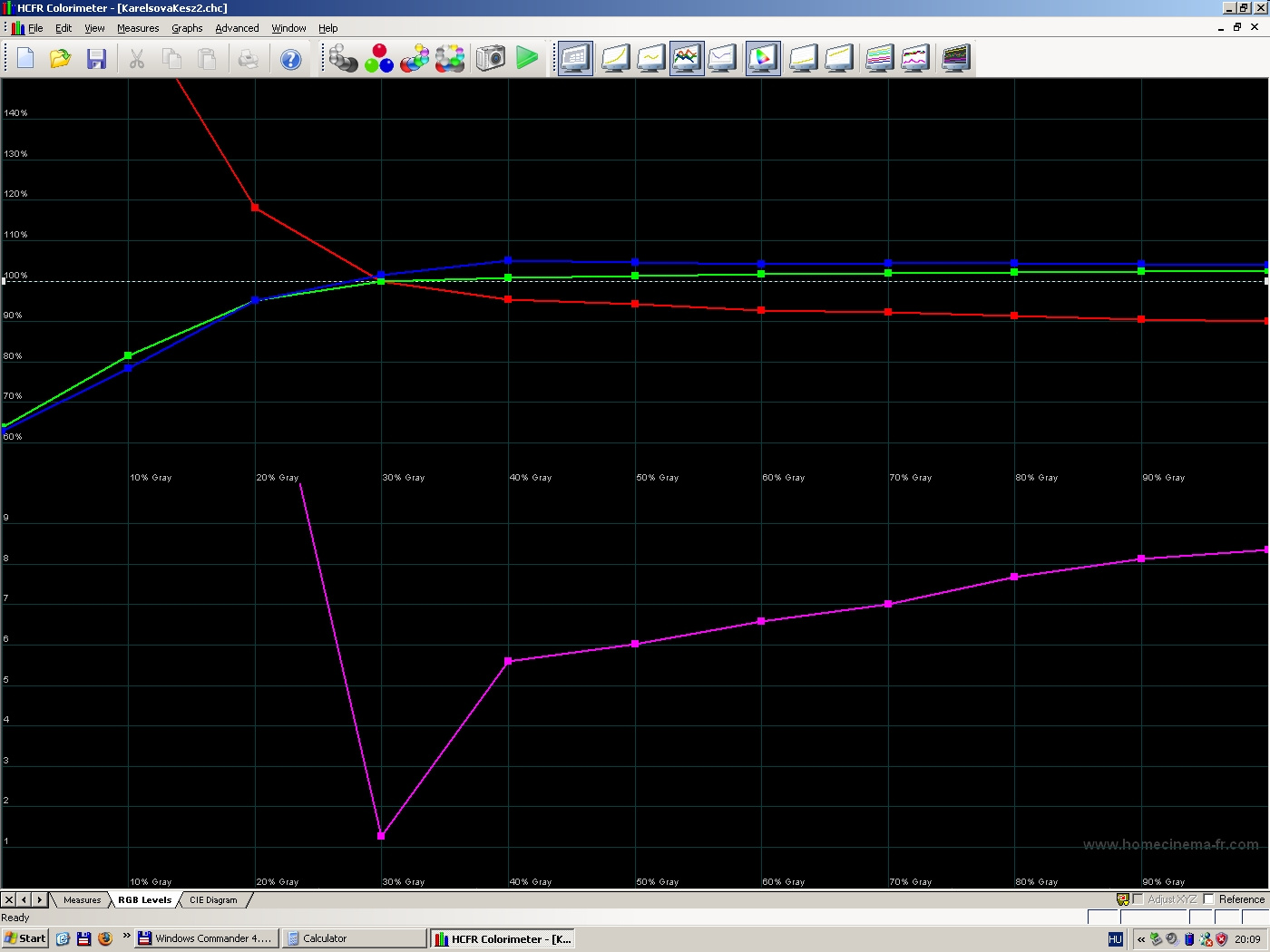Screen dimensions: 1270x952
Task: Click the document control icon beside File
Action: tap(17, 28)
